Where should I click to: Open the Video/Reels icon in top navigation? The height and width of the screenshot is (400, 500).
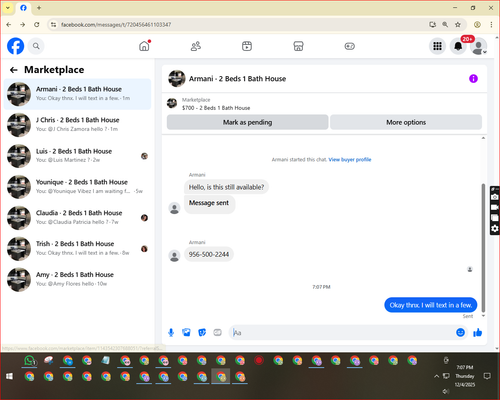coord(247,46)
